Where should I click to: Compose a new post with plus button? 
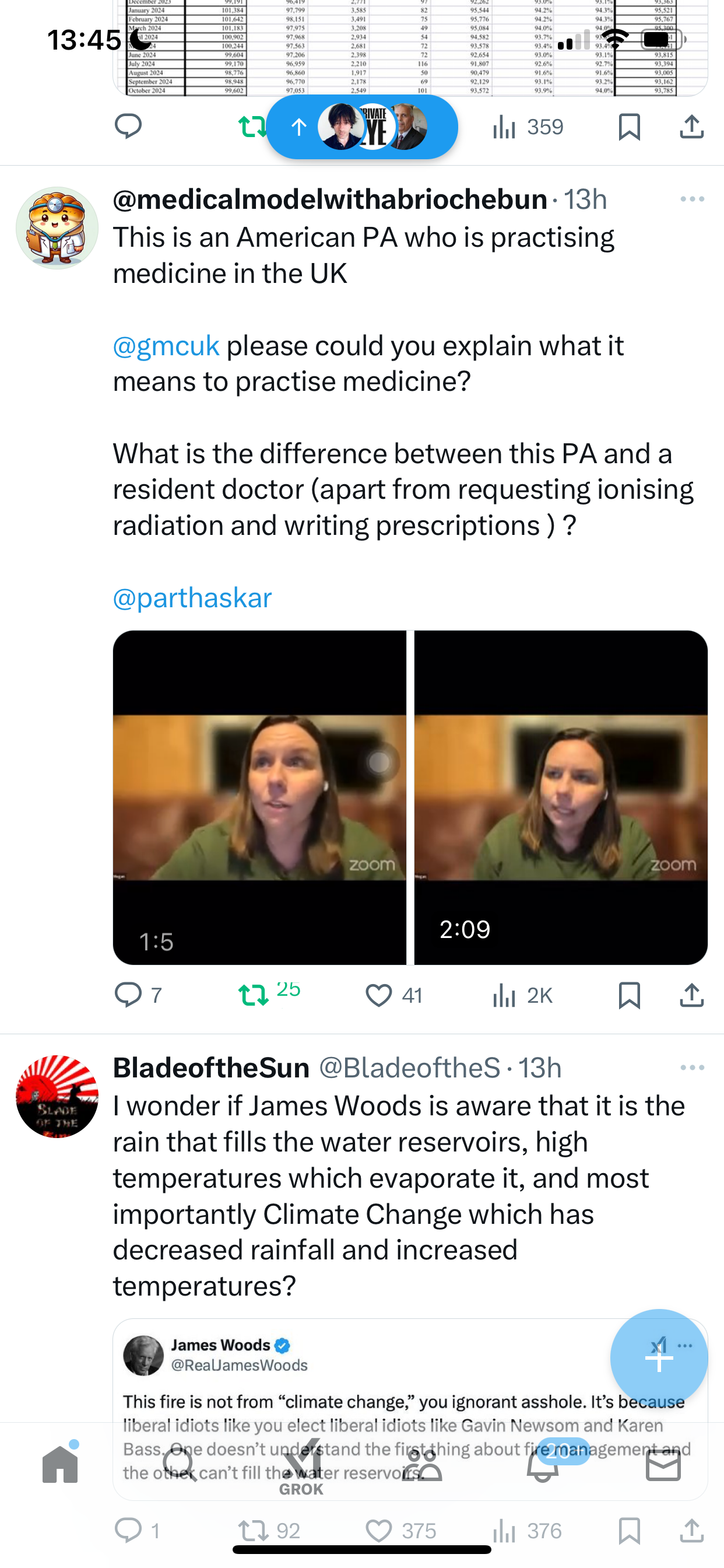(x=659, y=1358)
